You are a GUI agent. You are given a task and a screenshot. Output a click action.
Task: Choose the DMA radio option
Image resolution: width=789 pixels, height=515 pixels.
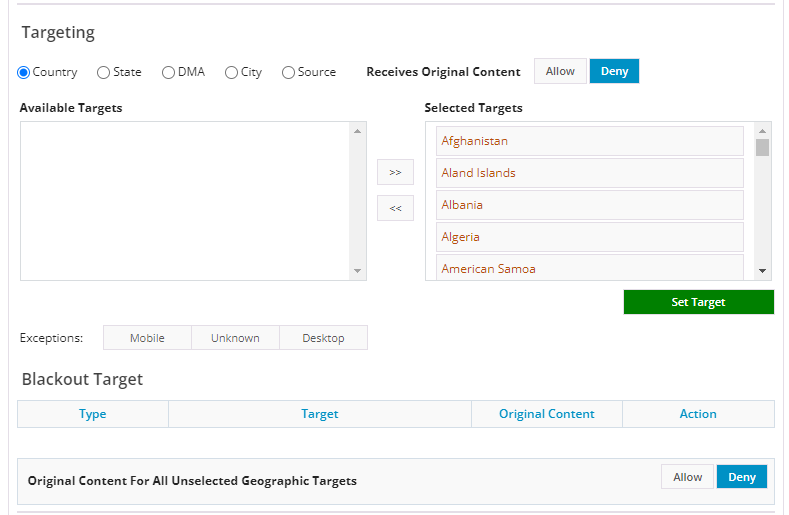(168, 72)
